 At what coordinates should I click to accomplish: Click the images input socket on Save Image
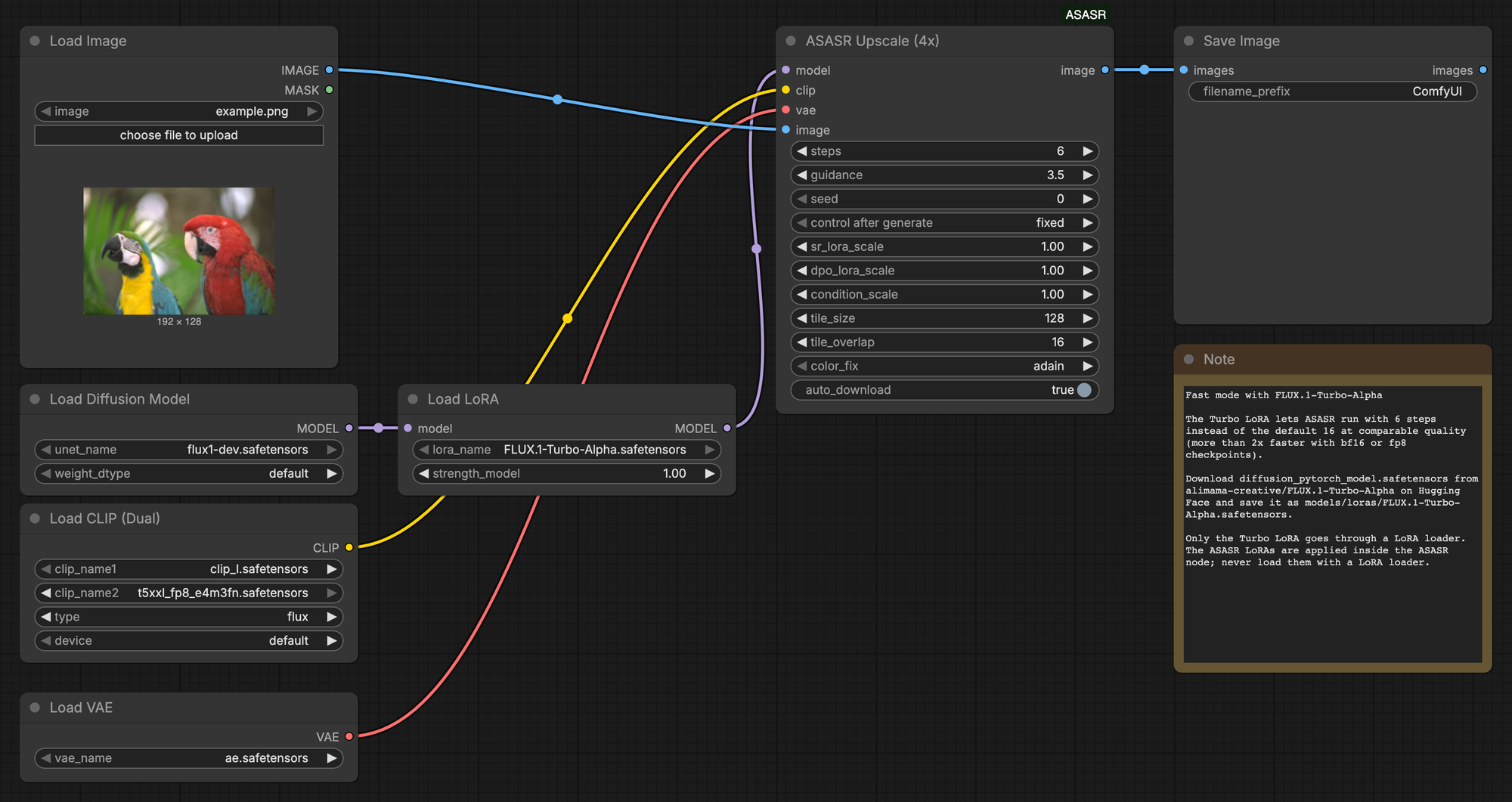(x=1184, y=70)
